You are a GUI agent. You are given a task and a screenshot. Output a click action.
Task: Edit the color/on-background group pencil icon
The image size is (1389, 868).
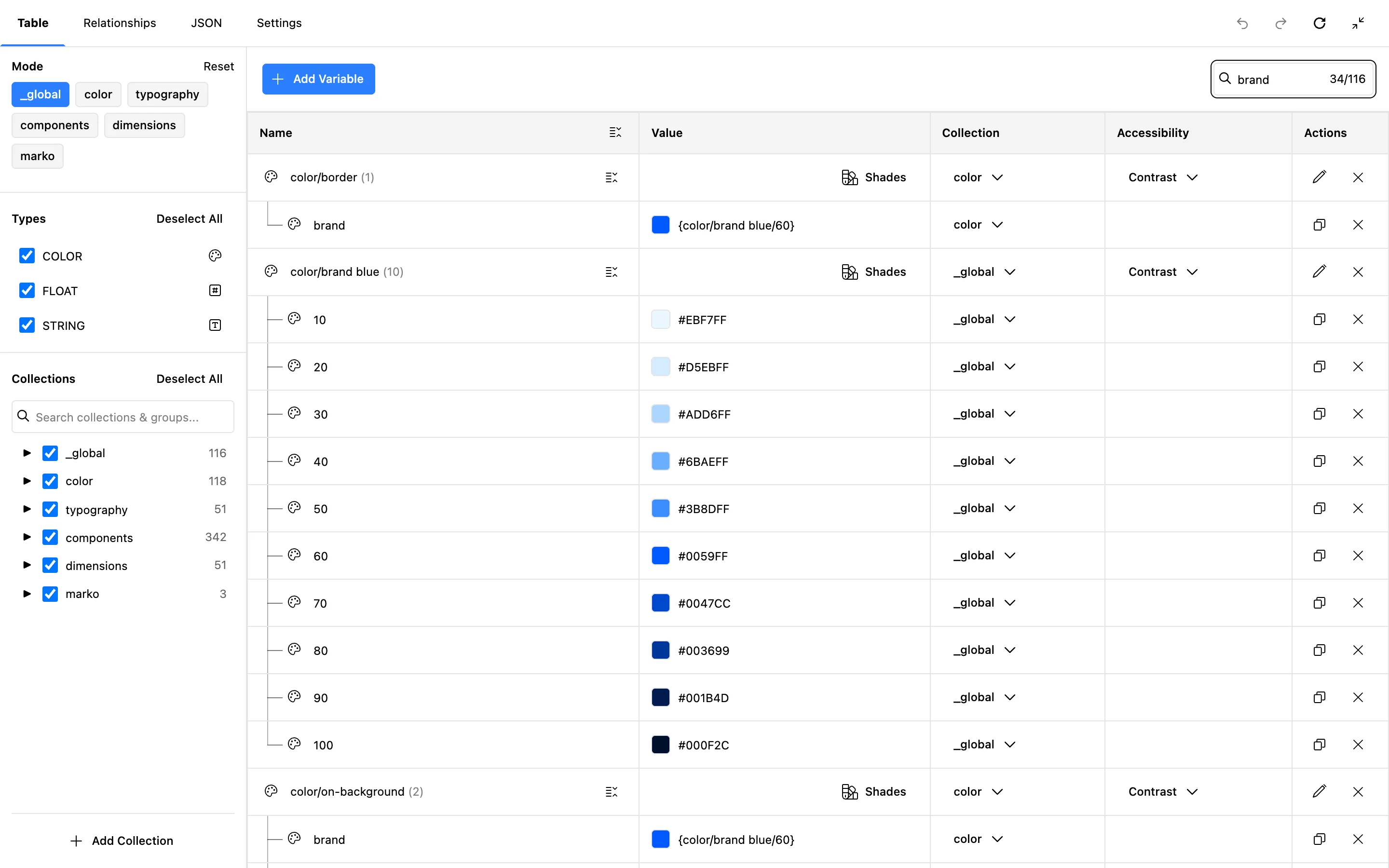1319,792
